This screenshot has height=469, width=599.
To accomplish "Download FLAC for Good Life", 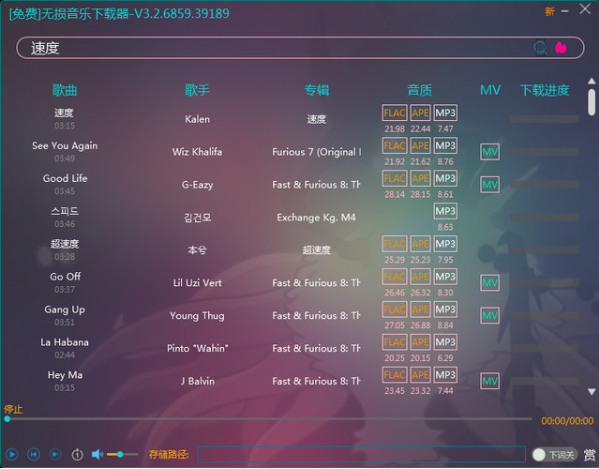I will coord(394,178).
